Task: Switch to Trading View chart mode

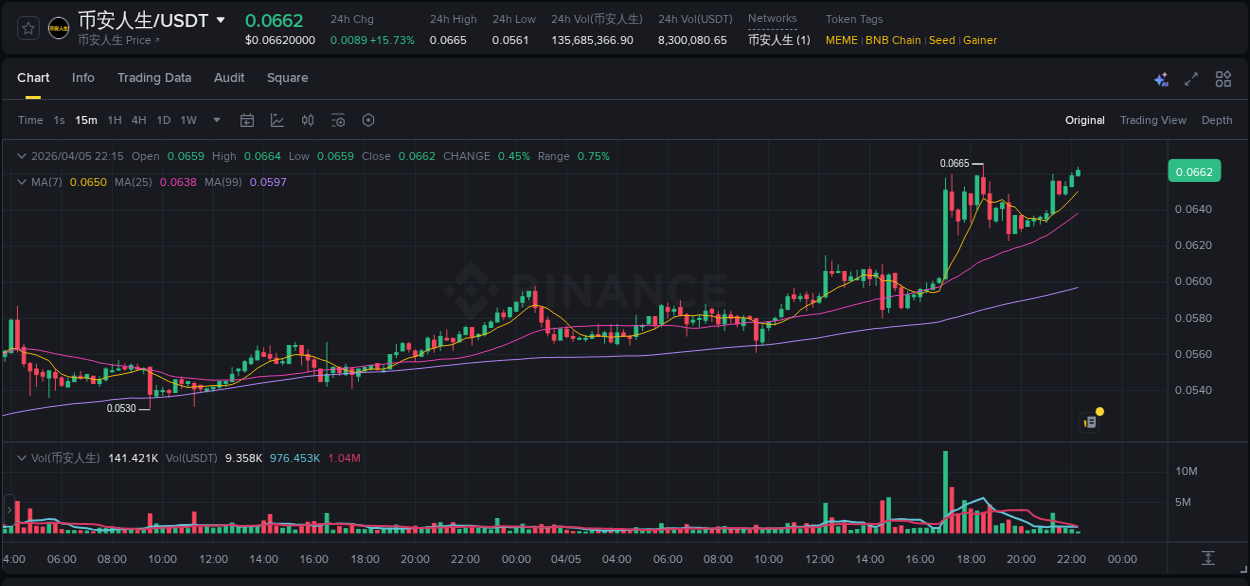Action: click(1153, 120)
